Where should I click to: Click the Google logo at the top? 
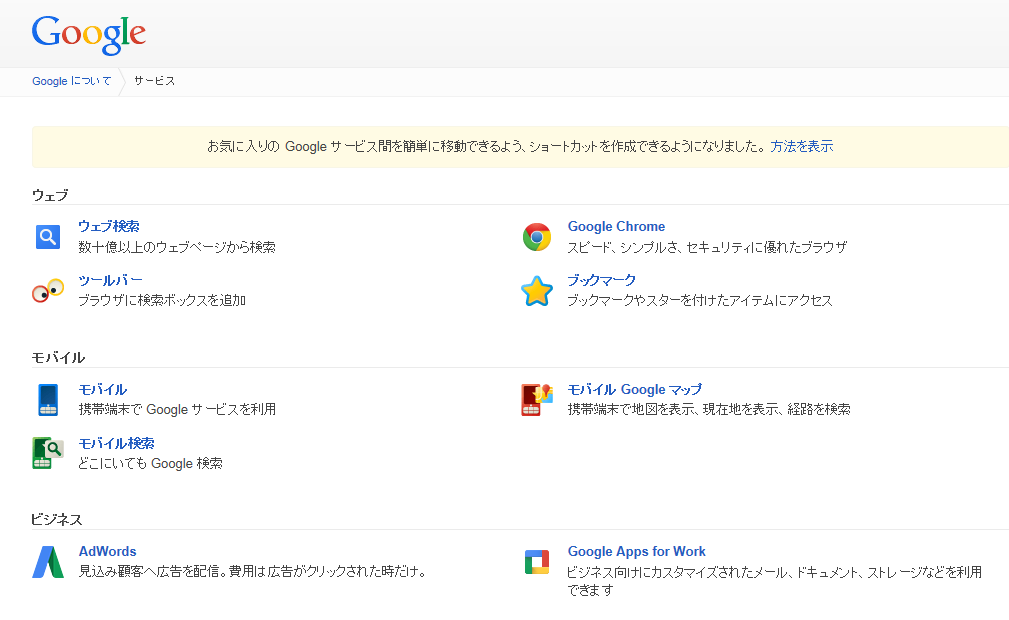88,34
